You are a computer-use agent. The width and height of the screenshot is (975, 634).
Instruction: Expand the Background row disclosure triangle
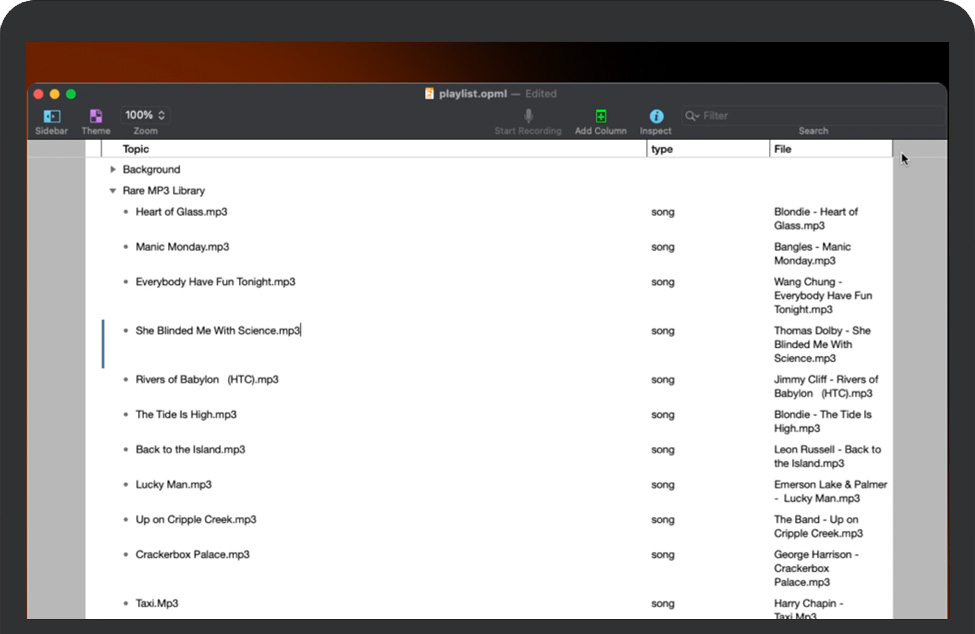[113, 170]
